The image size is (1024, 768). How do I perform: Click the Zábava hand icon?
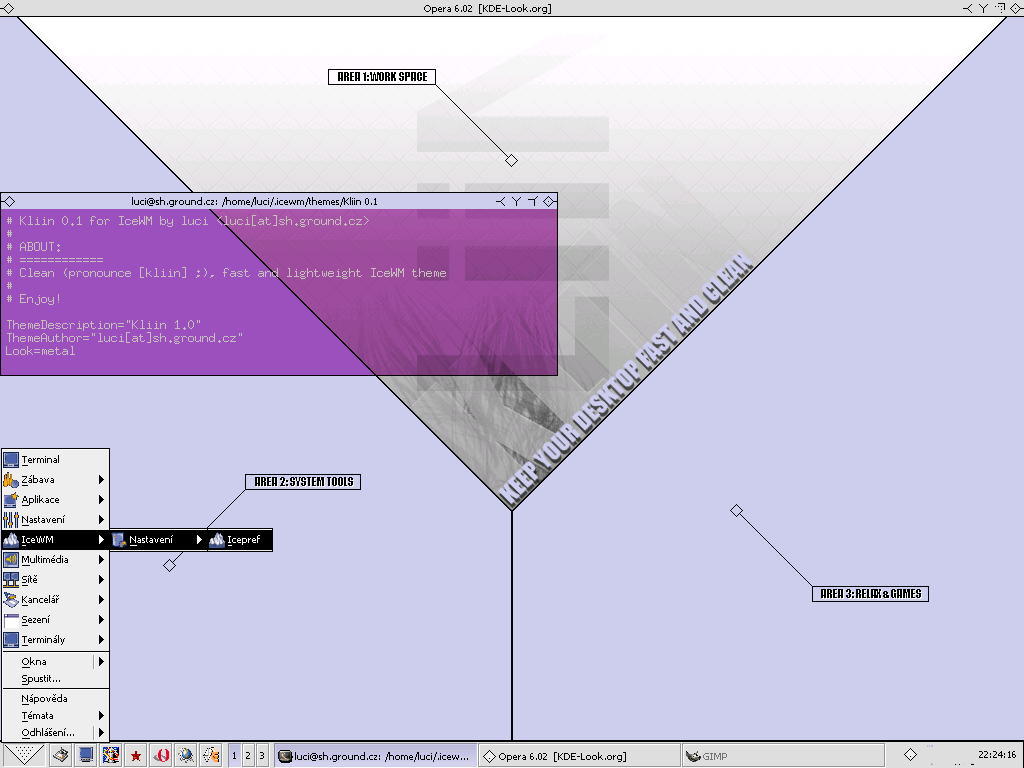click(x=11, y=480)
